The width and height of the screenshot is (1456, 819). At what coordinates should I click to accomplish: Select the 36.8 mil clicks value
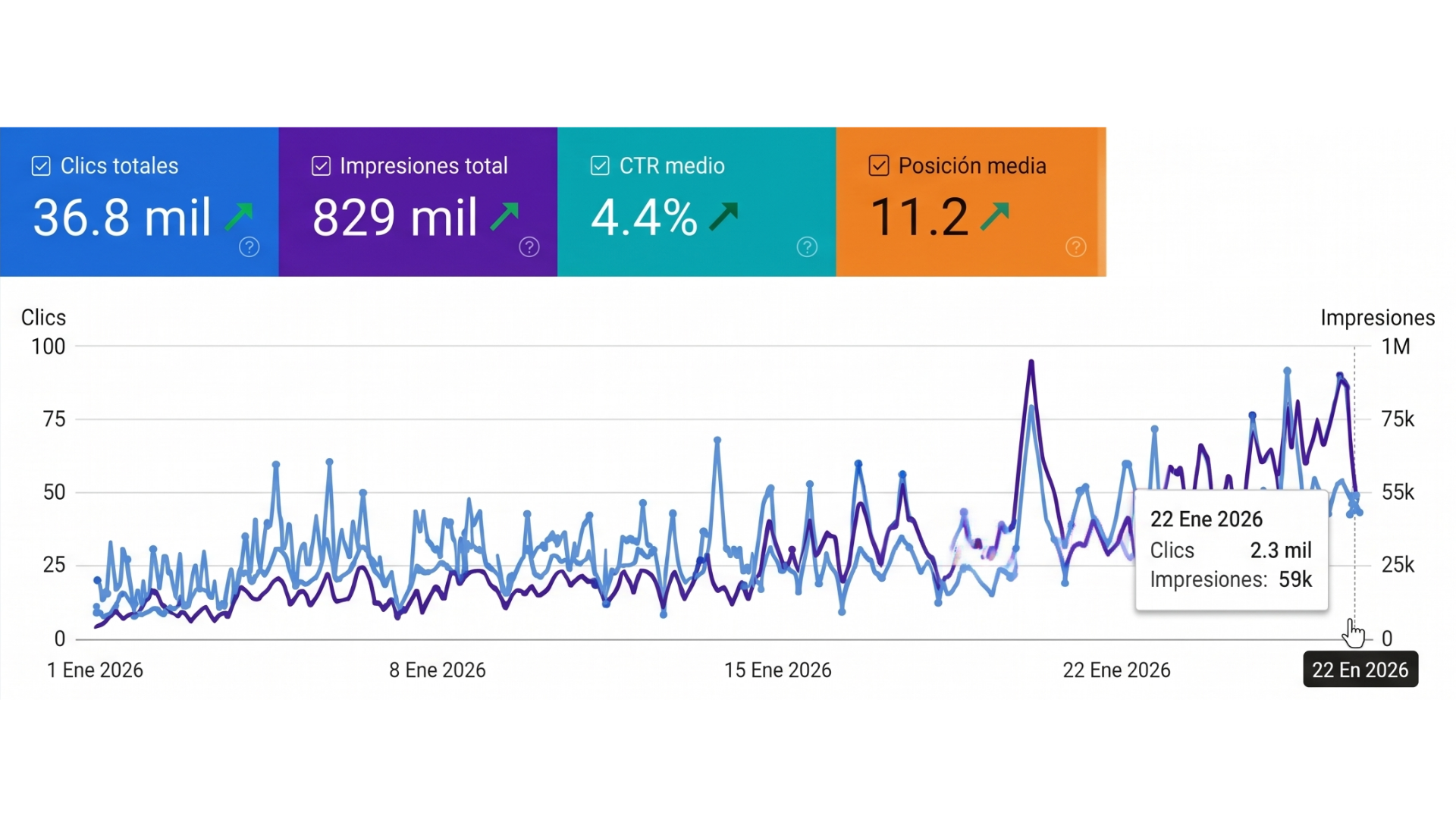click(x=121, y=218)
